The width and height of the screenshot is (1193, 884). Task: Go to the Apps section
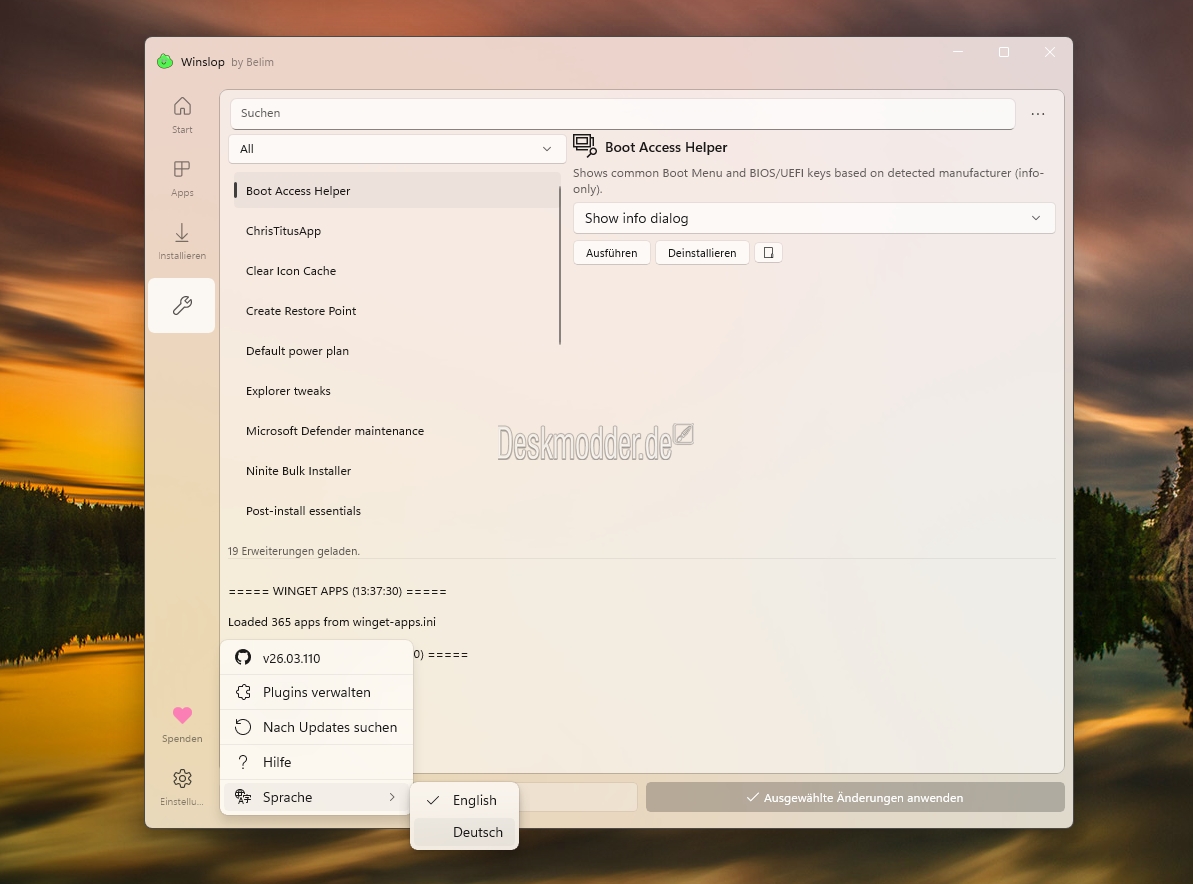click(x=182, y=177)
